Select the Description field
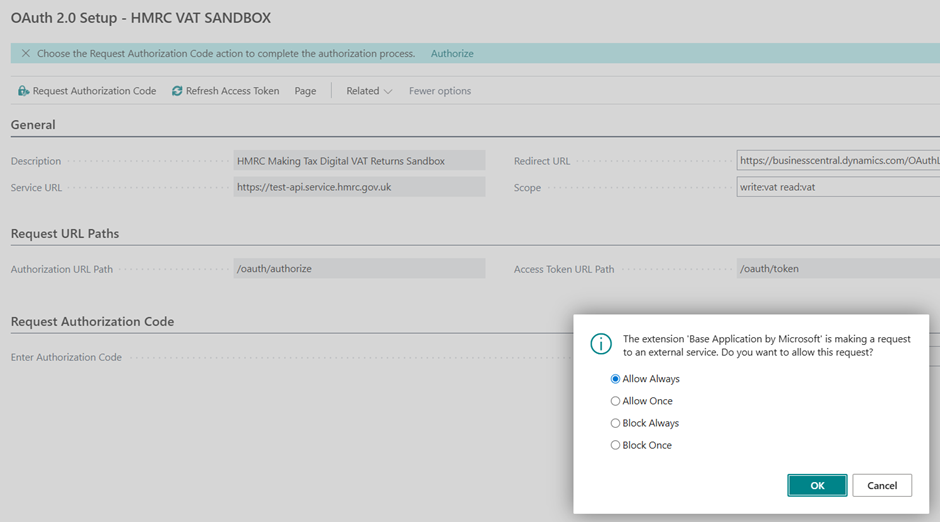The image size is (940, 522). [x=359, y=161]
